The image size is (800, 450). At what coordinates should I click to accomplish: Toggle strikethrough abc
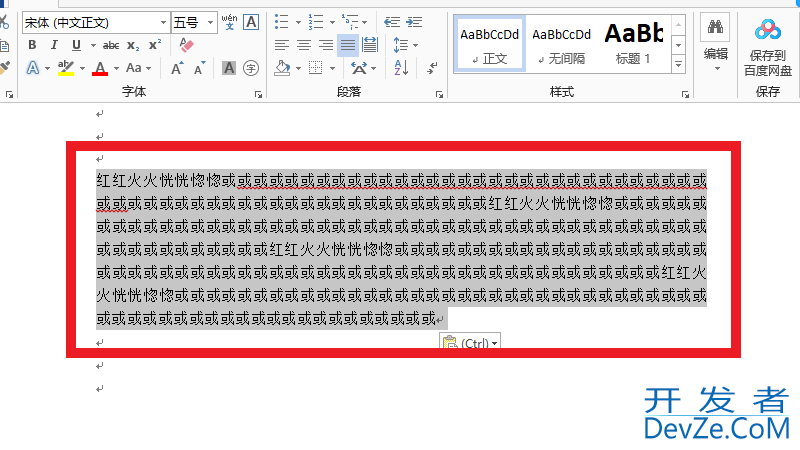pos(111,45)
